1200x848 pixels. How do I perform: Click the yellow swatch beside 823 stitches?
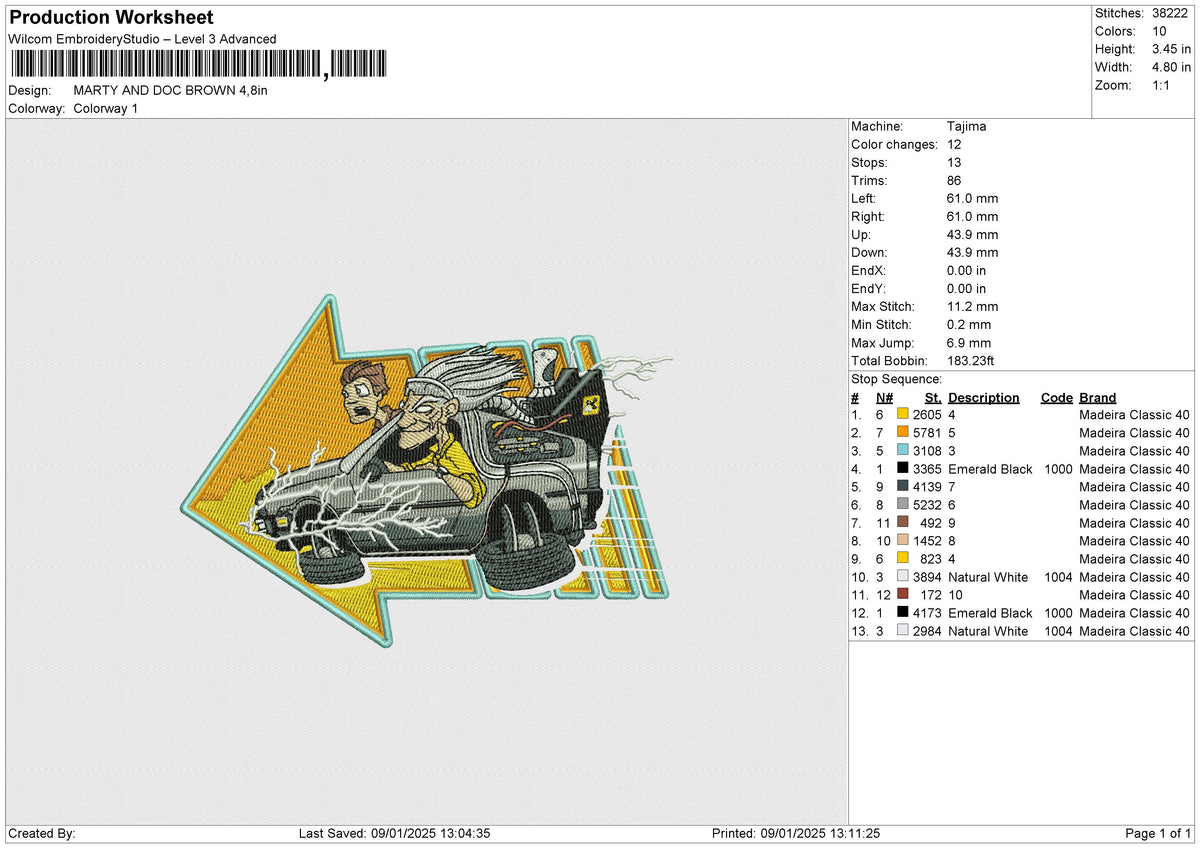pyautogui.click(x=903, y=559)
